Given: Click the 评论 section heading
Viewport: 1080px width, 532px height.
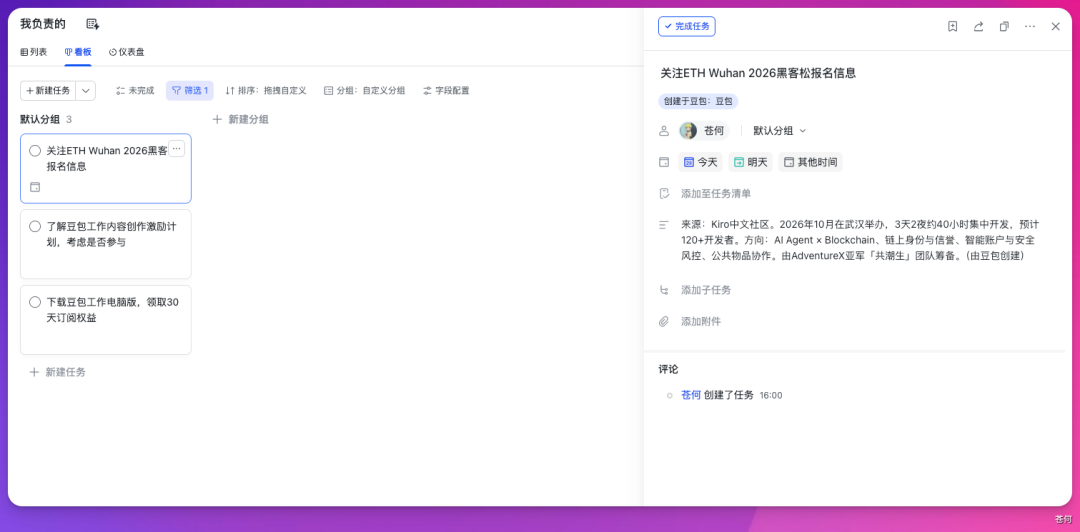Looking at the screenshot, I should 668,369.
